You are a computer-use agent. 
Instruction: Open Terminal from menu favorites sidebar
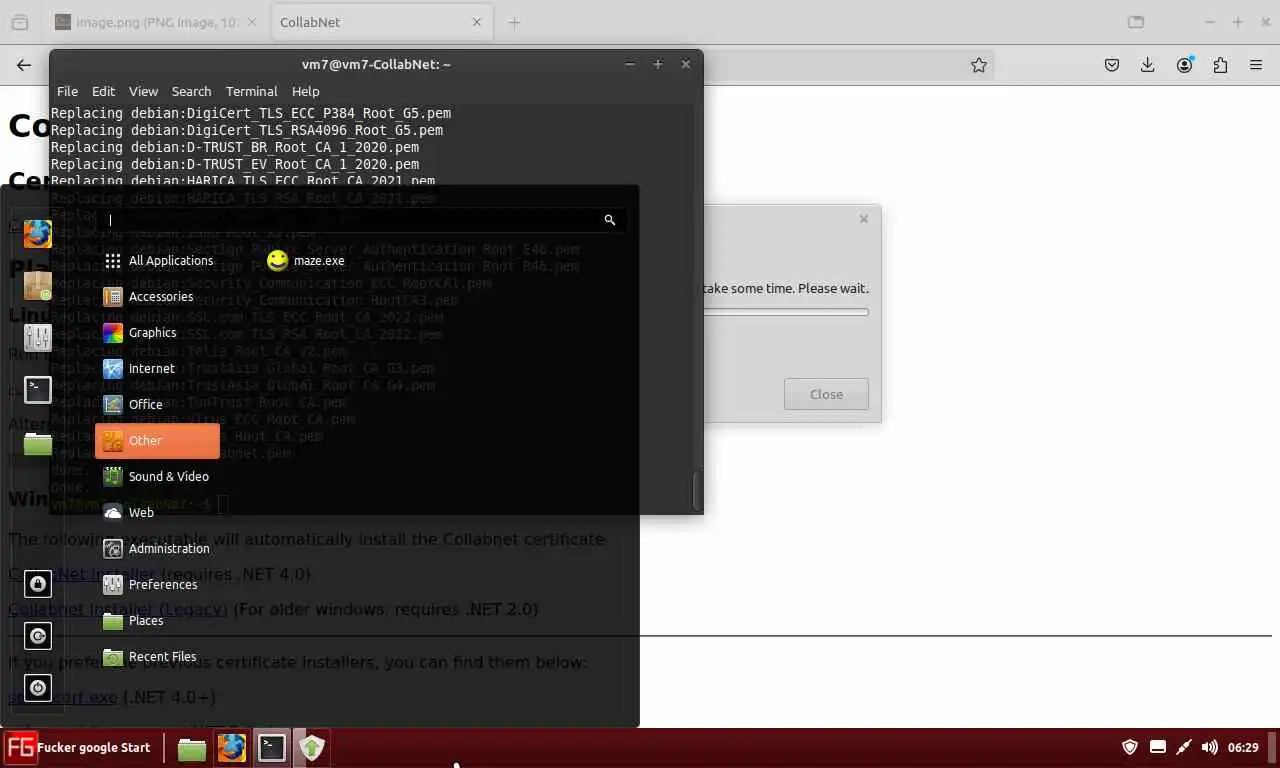click(x=38, y=390)
